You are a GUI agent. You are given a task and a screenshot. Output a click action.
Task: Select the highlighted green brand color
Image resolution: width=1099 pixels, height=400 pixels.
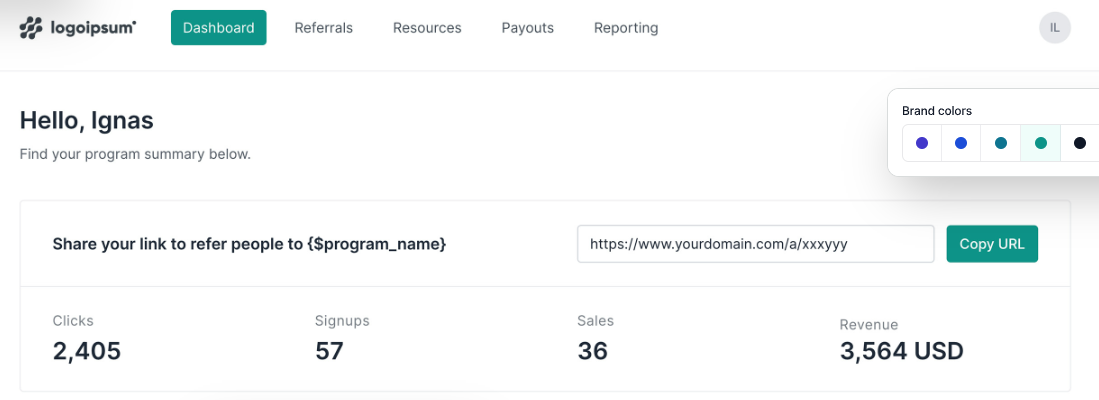click(1040, 143)
